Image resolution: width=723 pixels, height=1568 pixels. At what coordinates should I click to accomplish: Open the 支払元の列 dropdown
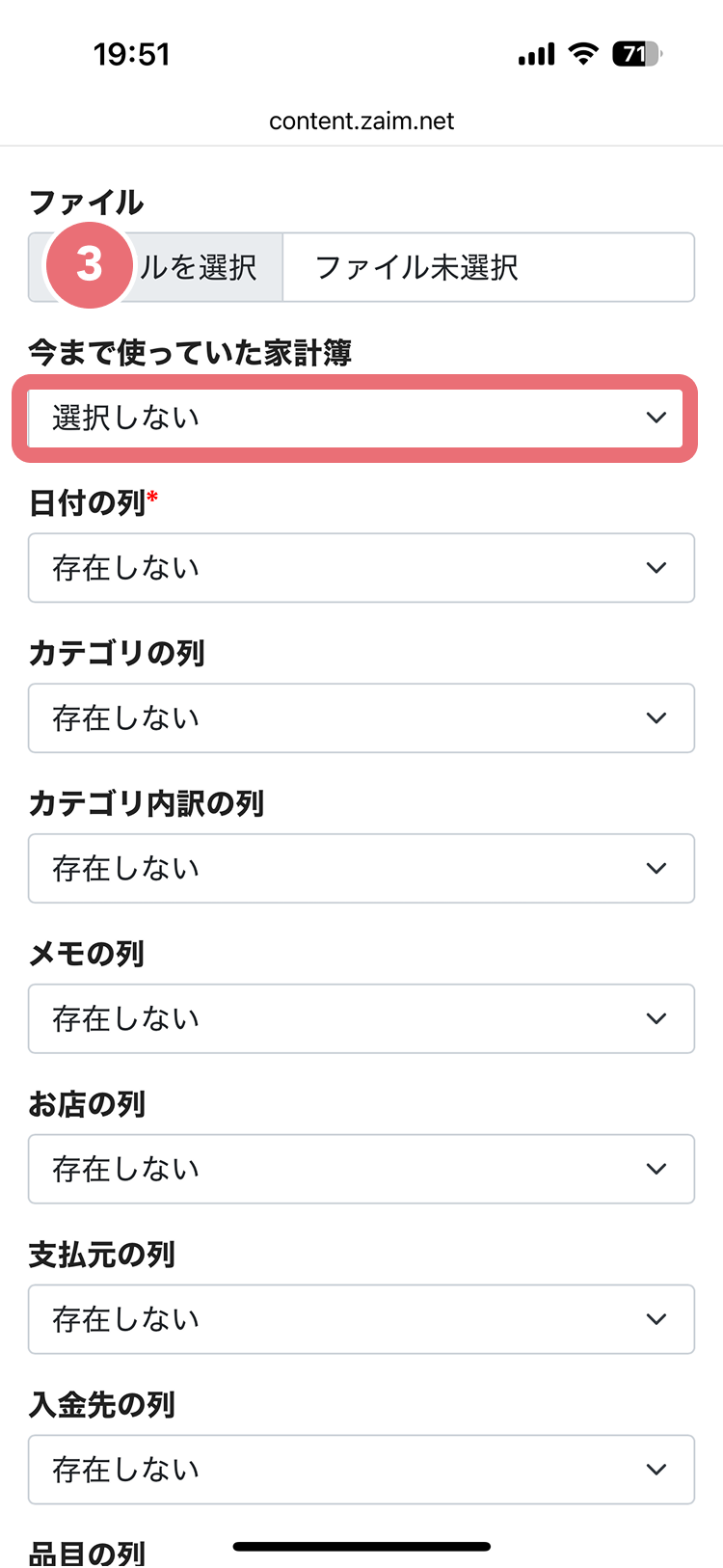click(x=361, y=1319)
